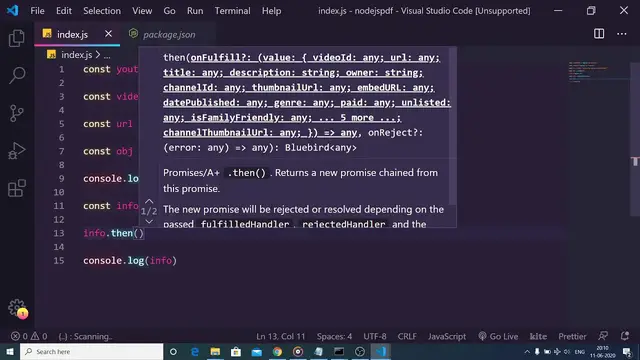Open Google Chrome from taskbar

tap(277, 351)
